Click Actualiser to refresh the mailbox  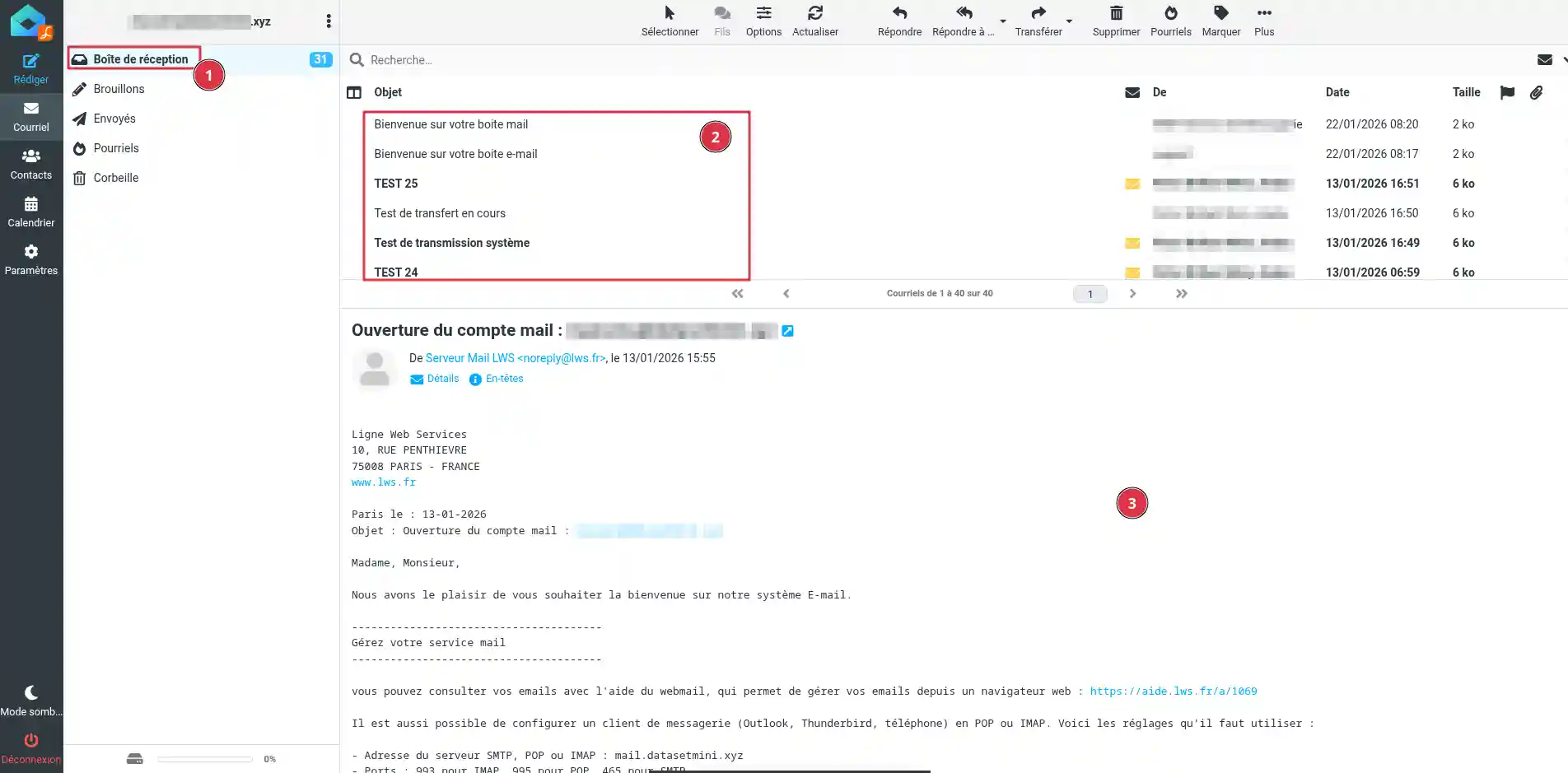815,21
